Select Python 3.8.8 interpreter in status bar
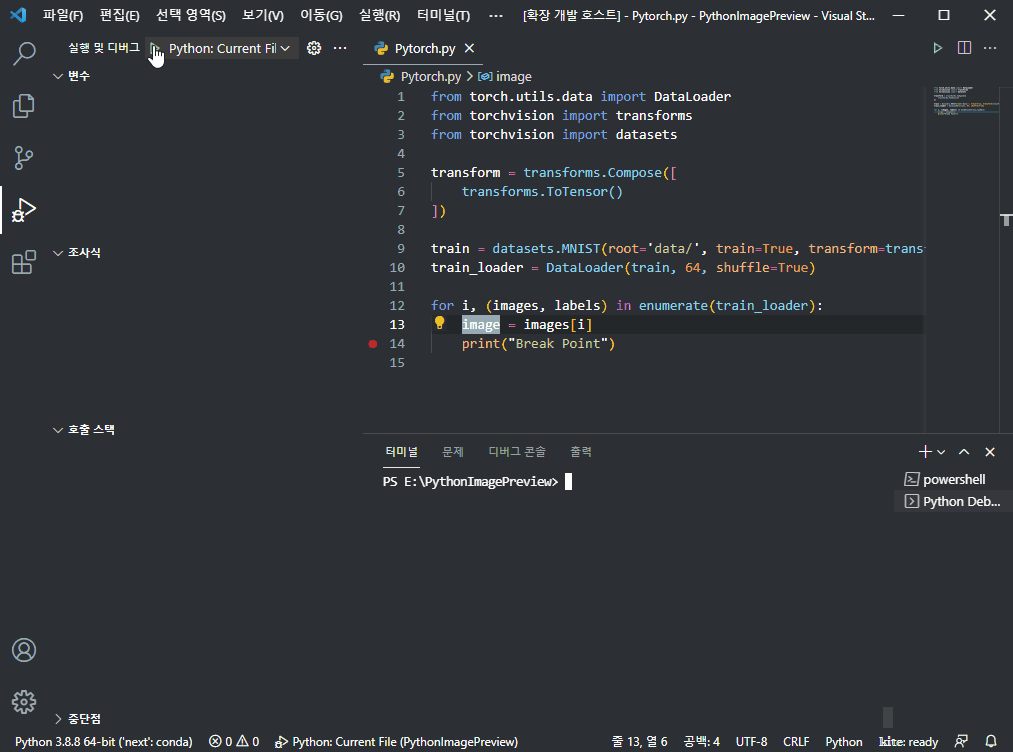 click(103, 742)
